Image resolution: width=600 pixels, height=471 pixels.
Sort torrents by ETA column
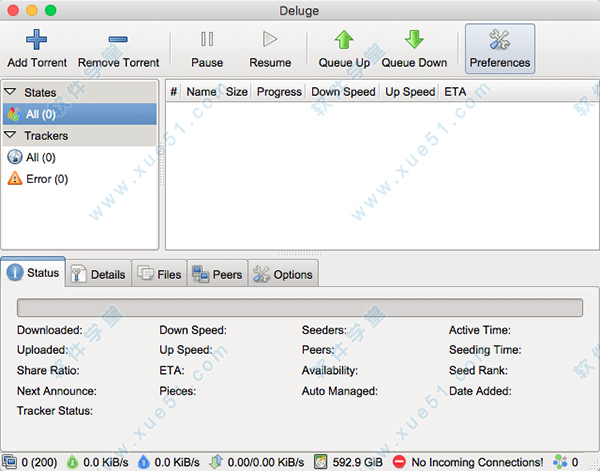point(455,91)
